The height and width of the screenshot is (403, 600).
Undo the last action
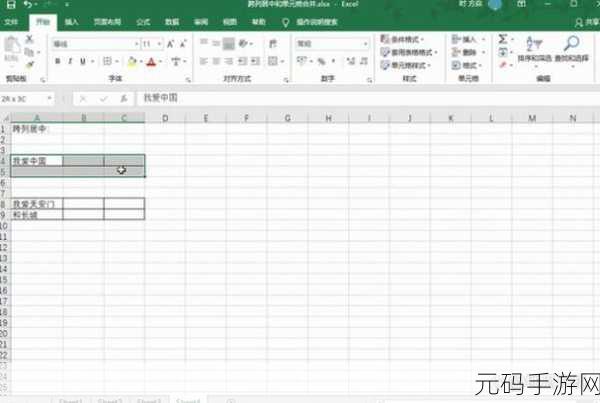[x=28, y=5]
